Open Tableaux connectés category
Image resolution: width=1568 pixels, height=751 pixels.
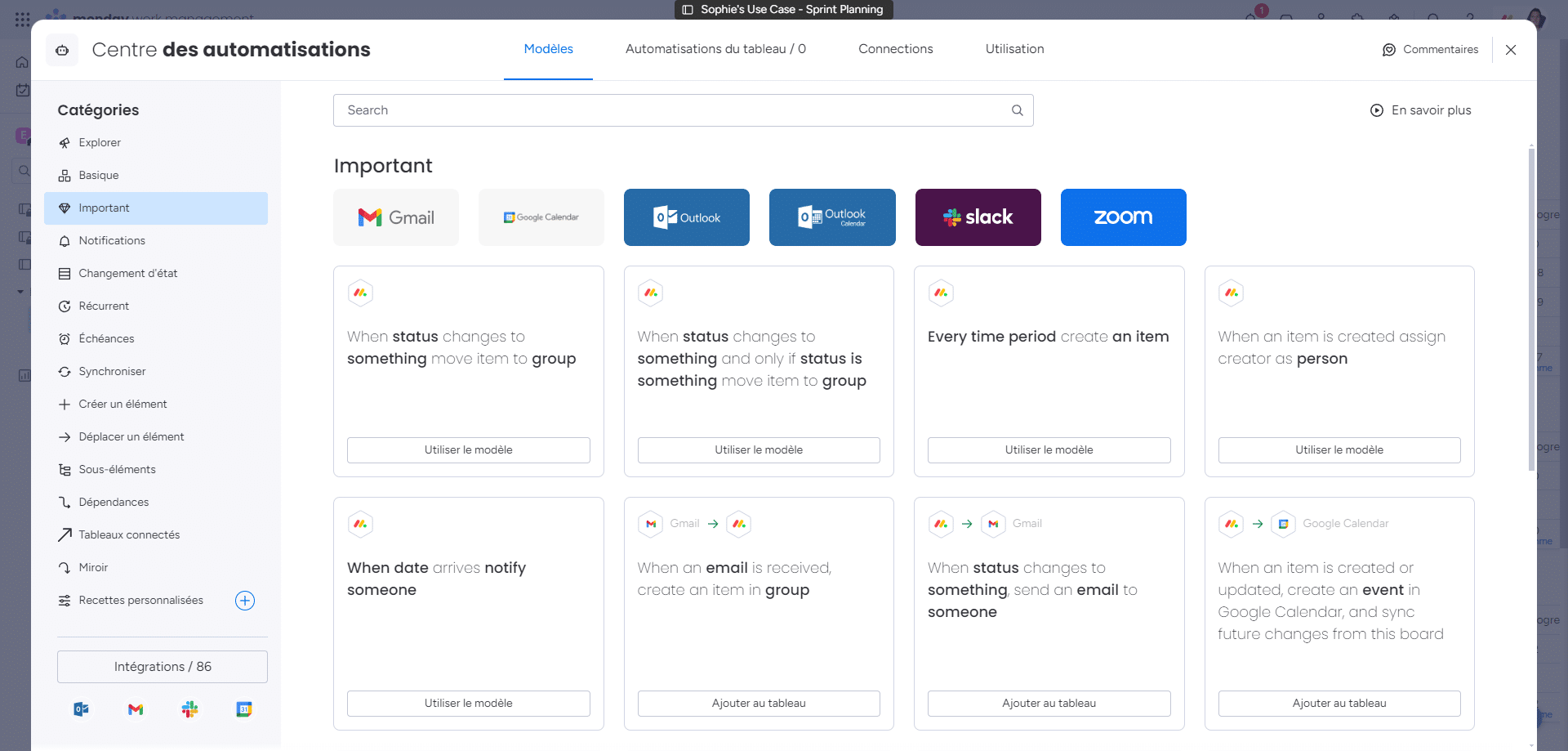[x=155, y=535]
